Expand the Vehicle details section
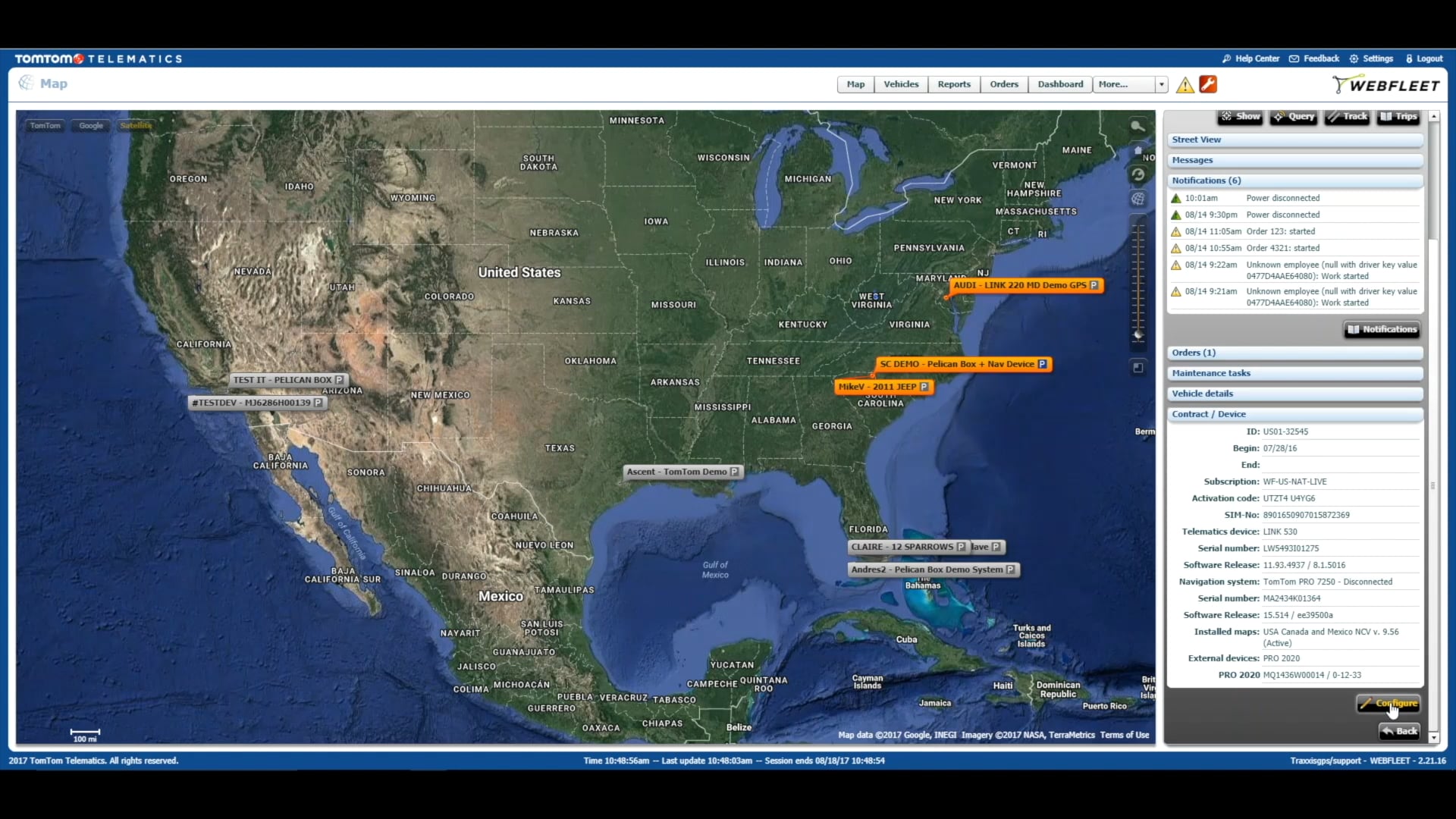 click(x=1294, y=394)
